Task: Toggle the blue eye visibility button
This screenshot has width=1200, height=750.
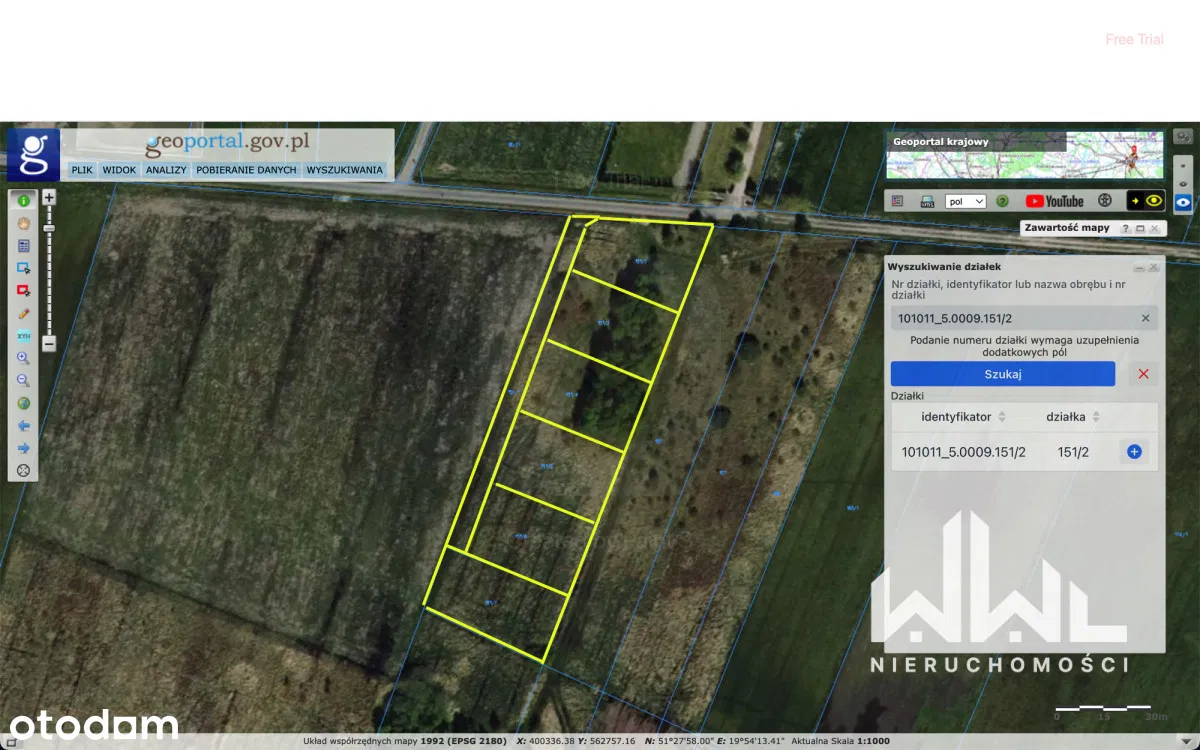Action: [1183, 202]
